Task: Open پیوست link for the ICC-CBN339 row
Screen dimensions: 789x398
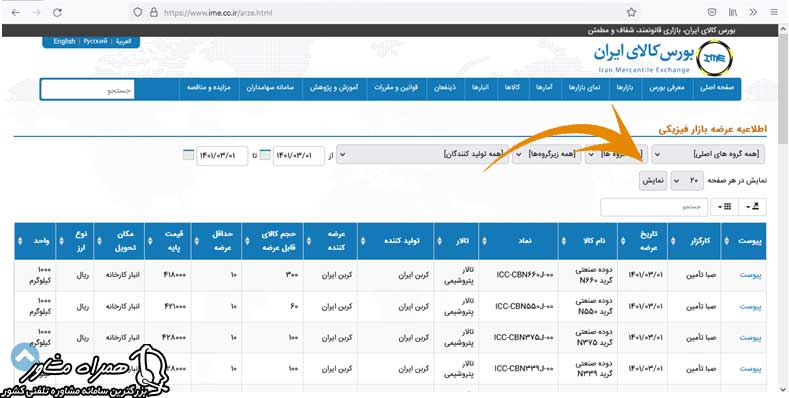Action: [x=750, y=369]
